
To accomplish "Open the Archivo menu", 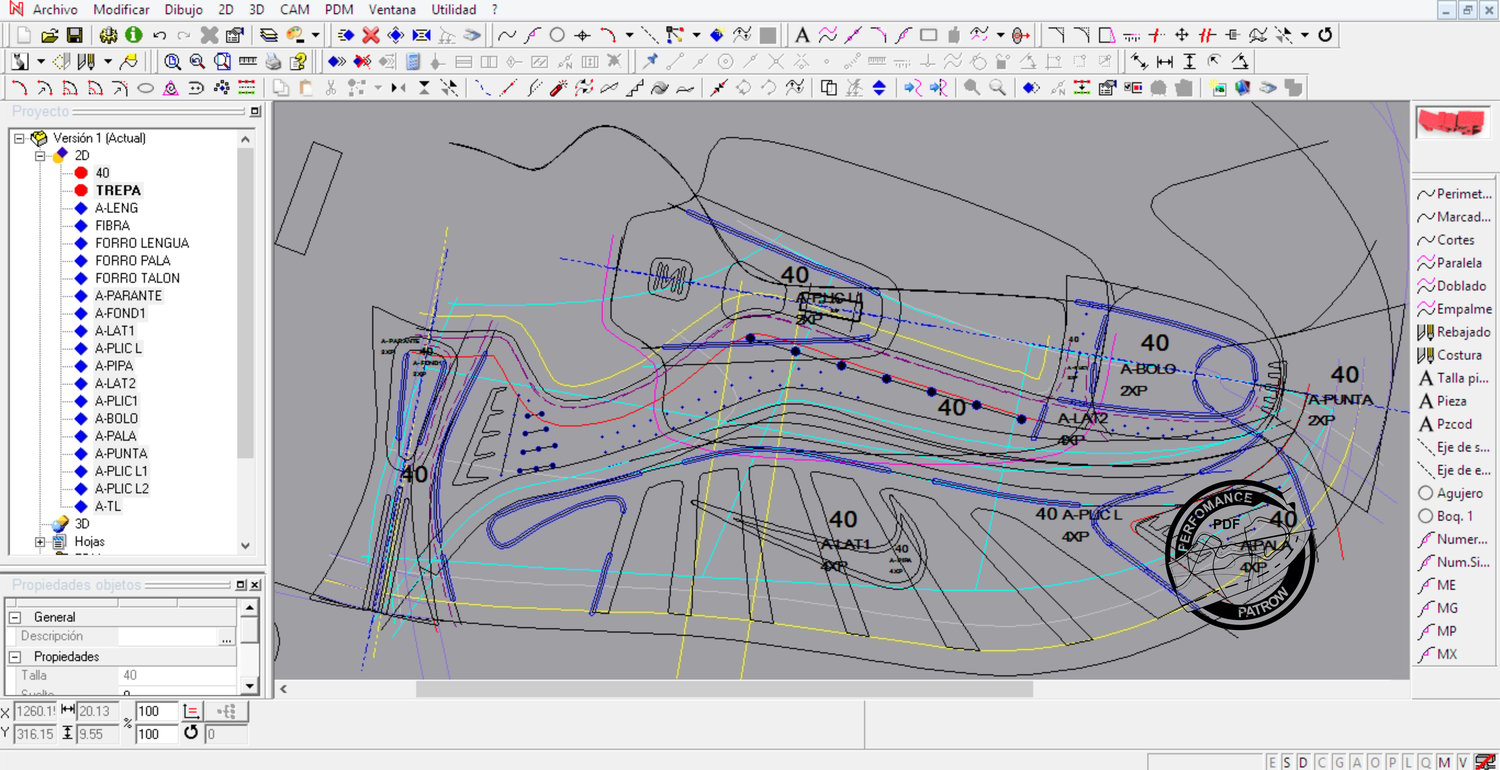I will 55,10.
